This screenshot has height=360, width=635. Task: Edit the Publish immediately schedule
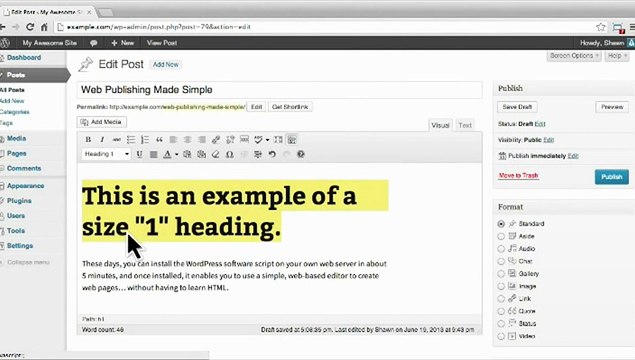573,156
